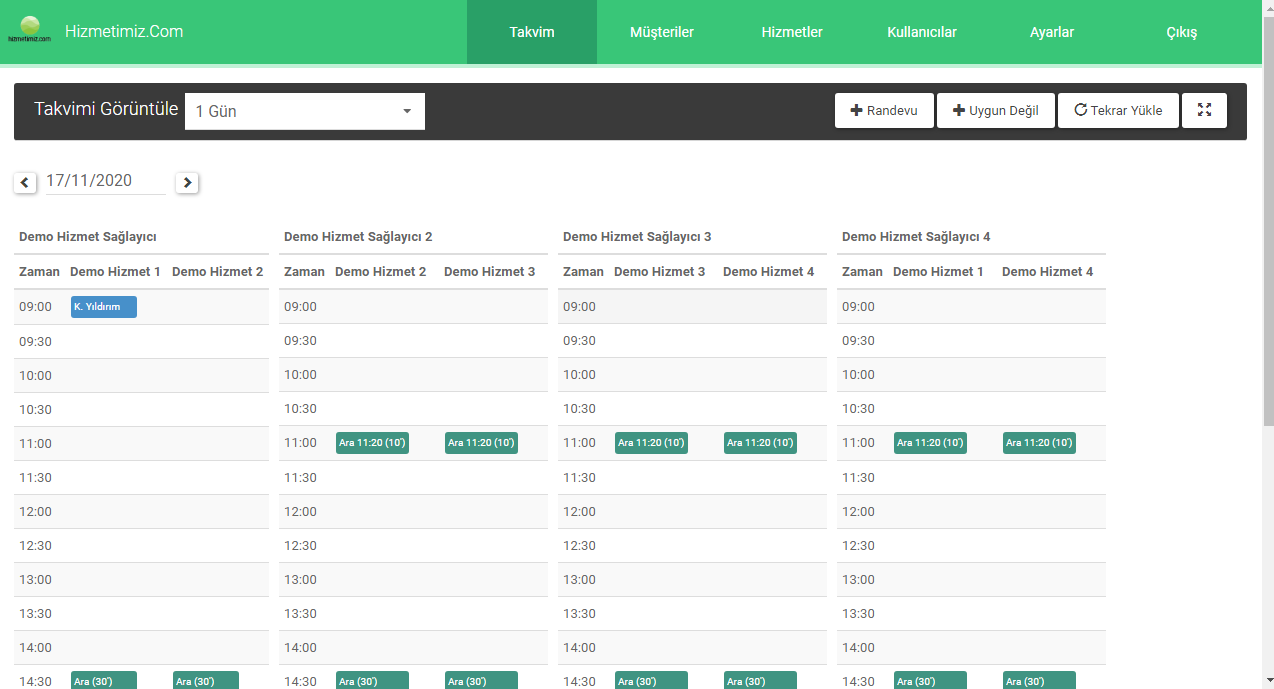Click the fullscreen expand icon button
This screenshot has height=689, width=1274.
tap(1204, 111)
